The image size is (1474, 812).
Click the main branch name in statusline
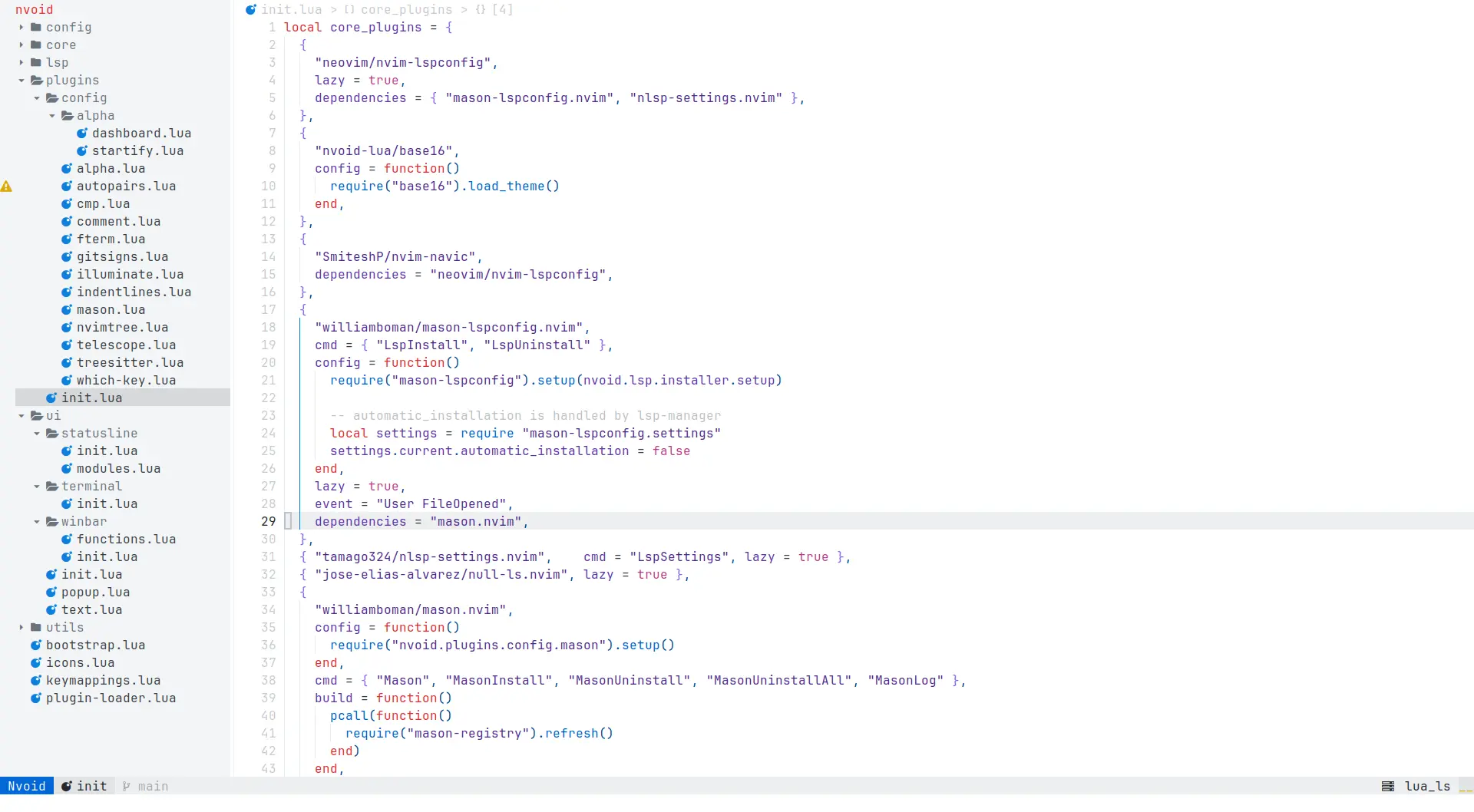click(154, 787)
